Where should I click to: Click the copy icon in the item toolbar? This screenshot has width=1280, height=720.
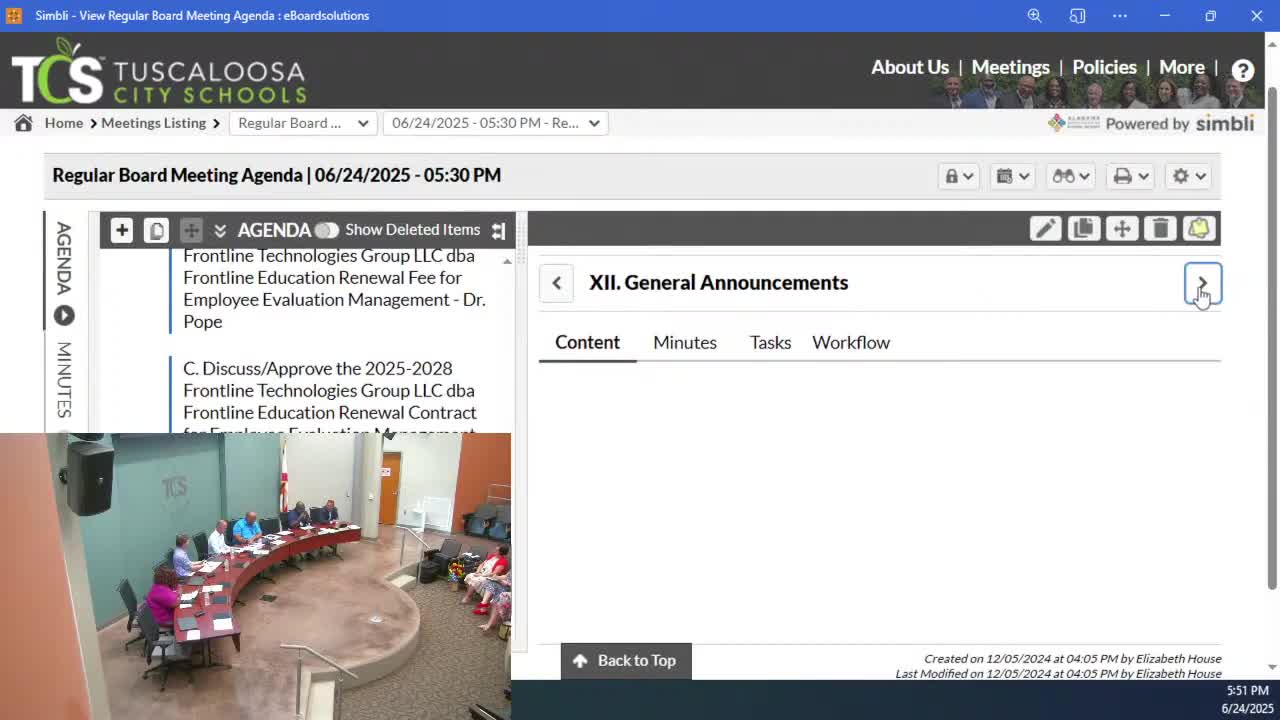[x=1083, y=228]
